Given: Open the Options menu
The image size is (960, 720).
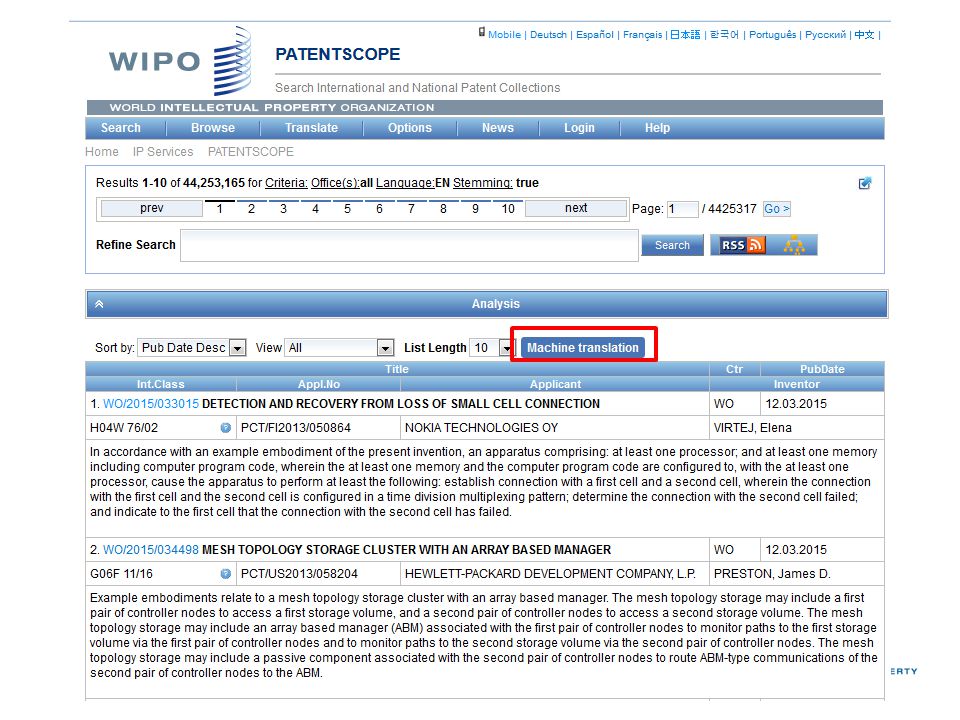Looking at the screenshot, I should [410, 128].
